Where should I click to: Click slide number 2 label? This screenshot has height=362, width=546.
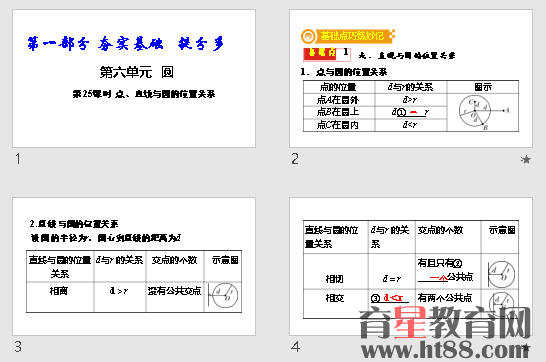coord(295,159)
